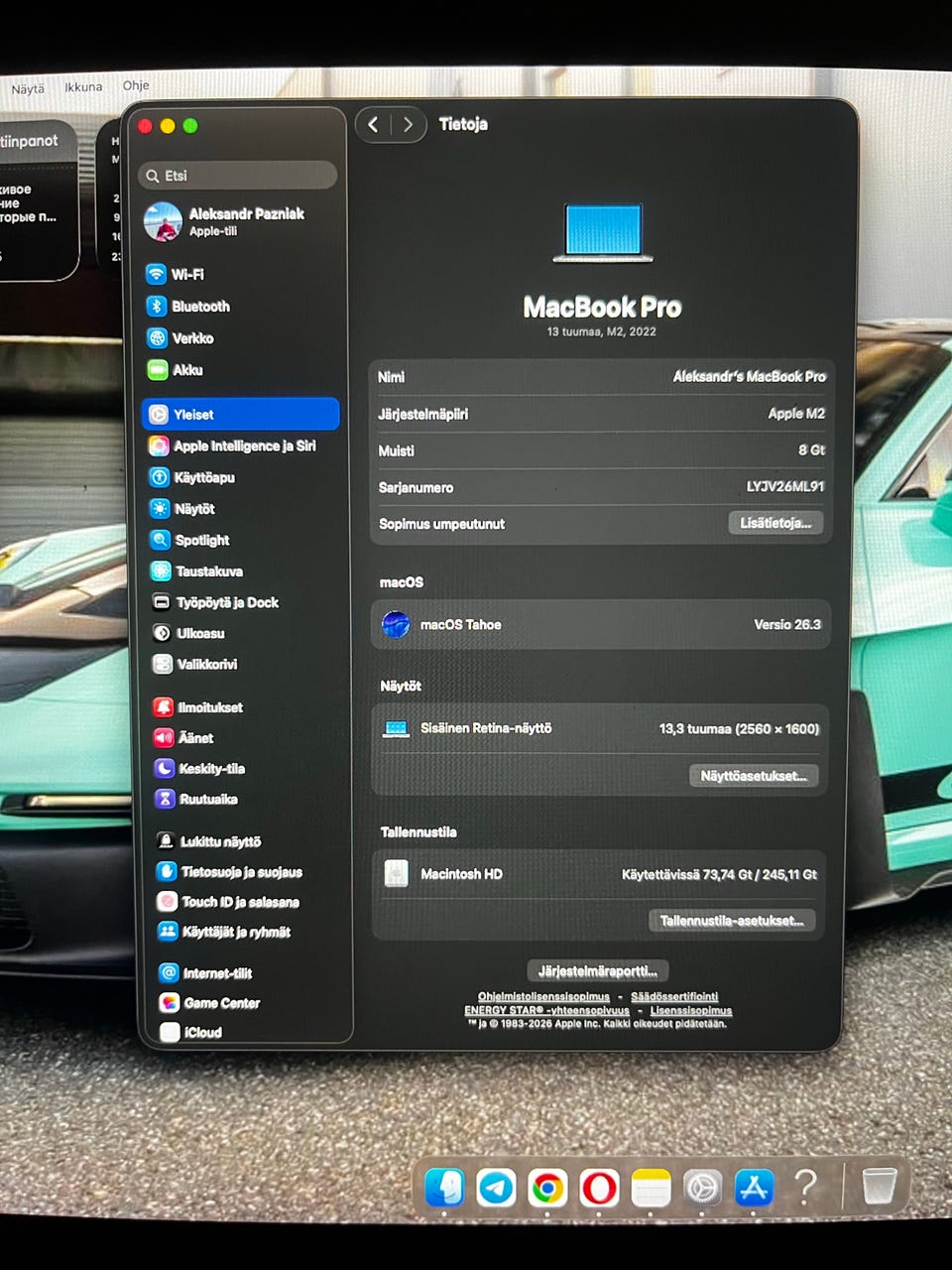Click the Sopimus umpeutunut label

coord(441,524)
